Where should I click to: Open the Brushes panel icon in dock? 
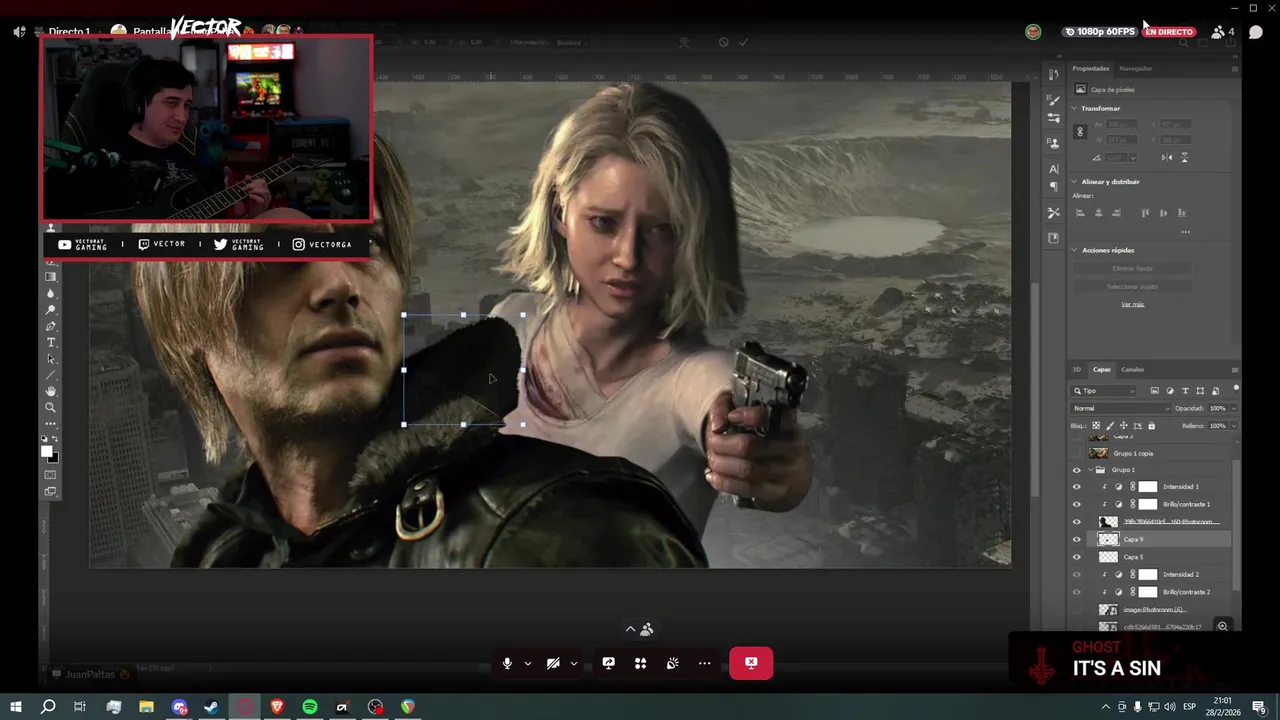(1053, 100)
